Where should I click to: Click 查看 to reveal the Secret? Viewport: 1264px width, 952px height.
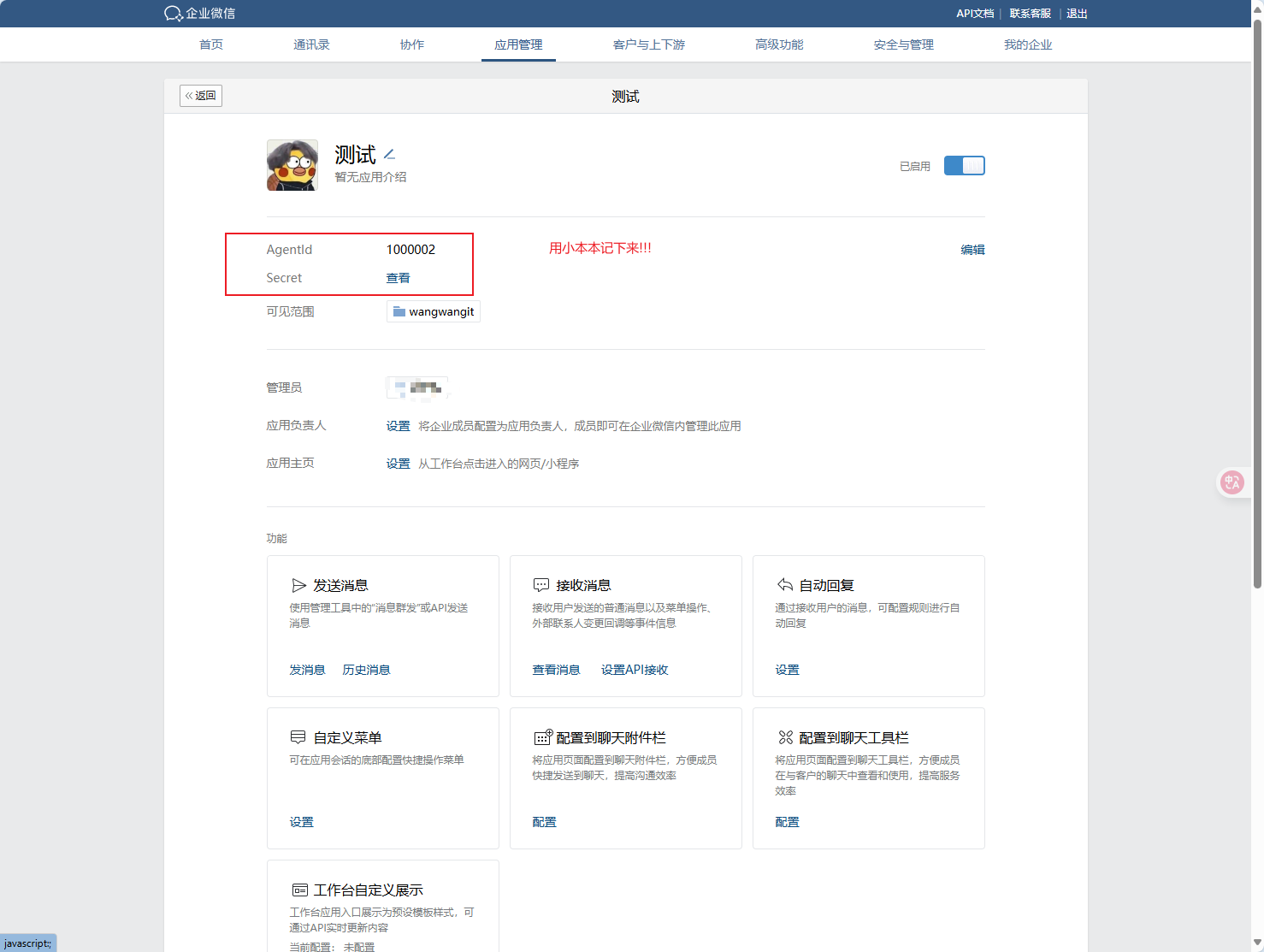[398, 278]
